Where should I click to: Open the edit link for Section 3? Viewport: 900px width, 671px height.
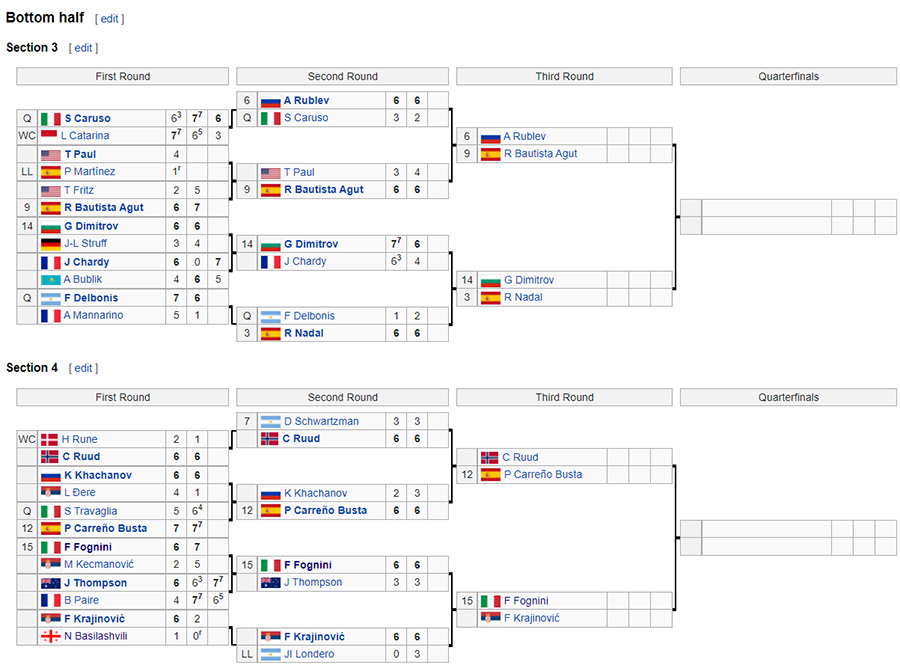click(x=83, y=48)
